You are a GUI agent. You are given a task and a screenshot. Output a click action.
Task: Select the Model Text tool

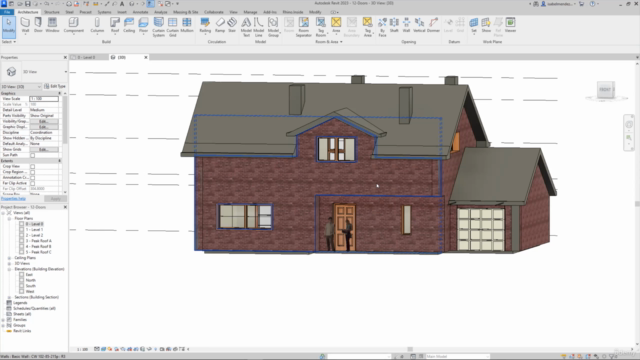(x=246, y=27)
